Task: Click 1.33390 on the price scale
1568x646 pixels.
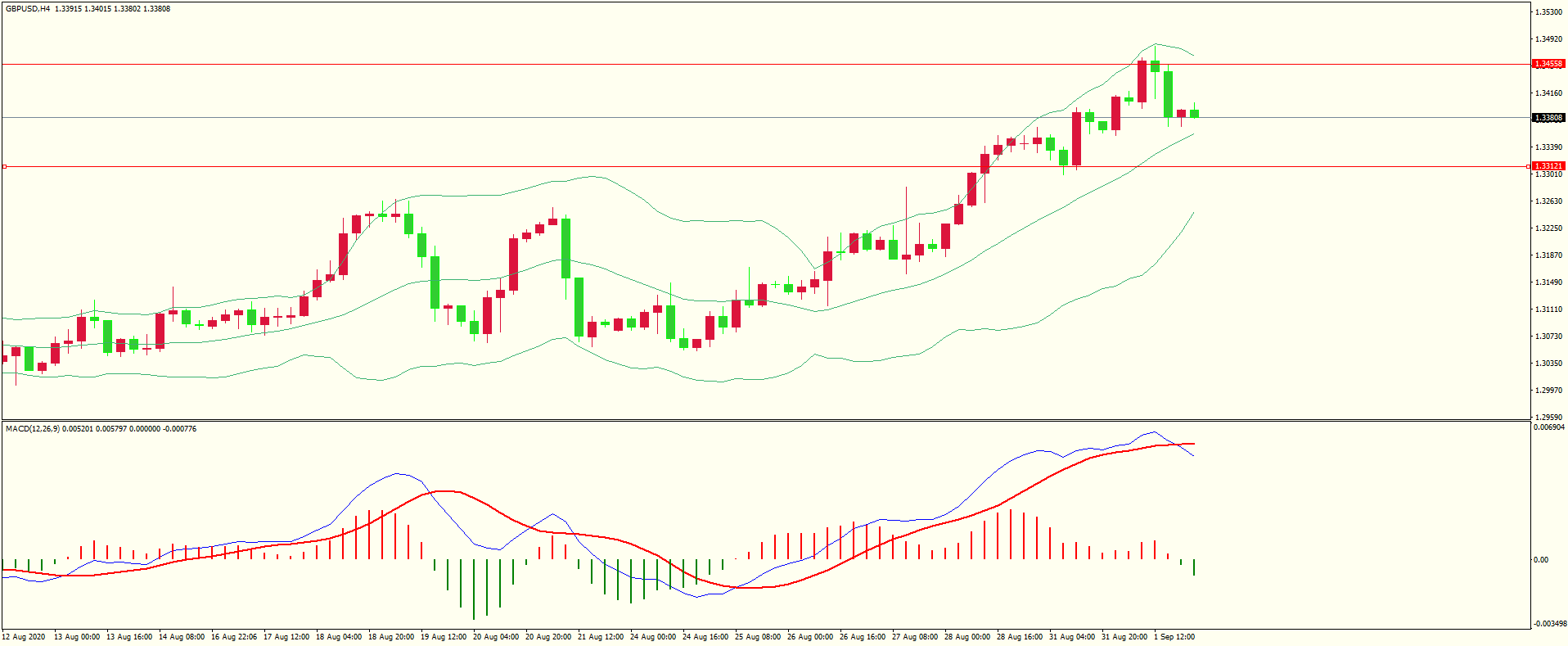Action: pos(1549,147)
